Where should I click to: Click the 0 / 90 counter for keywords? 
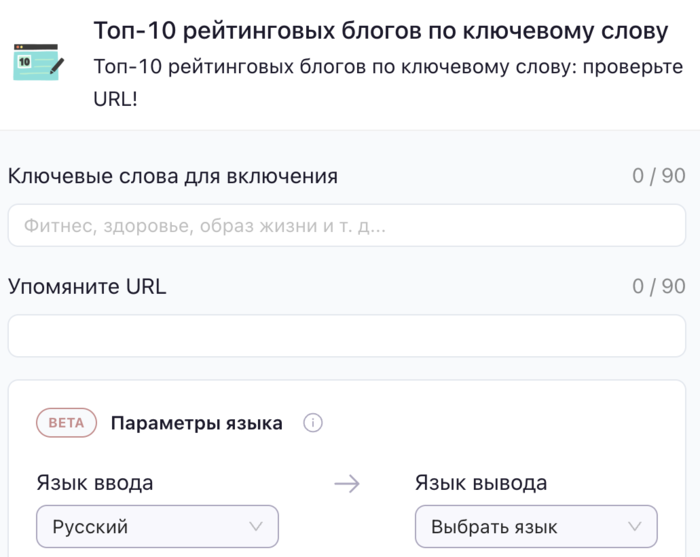pyautogui.click(x=659, y=176)
